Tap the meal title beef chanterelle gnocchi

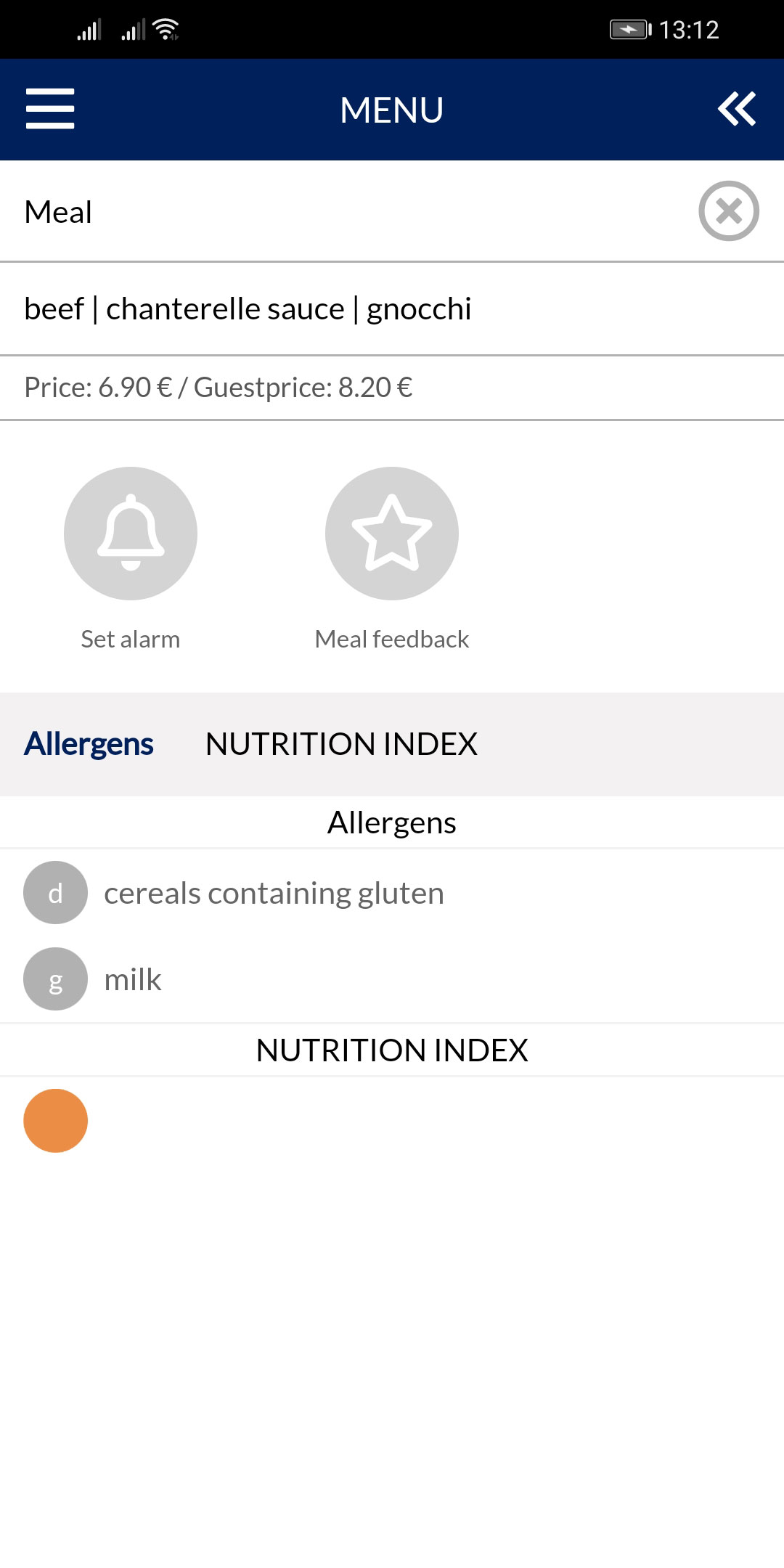248,309
